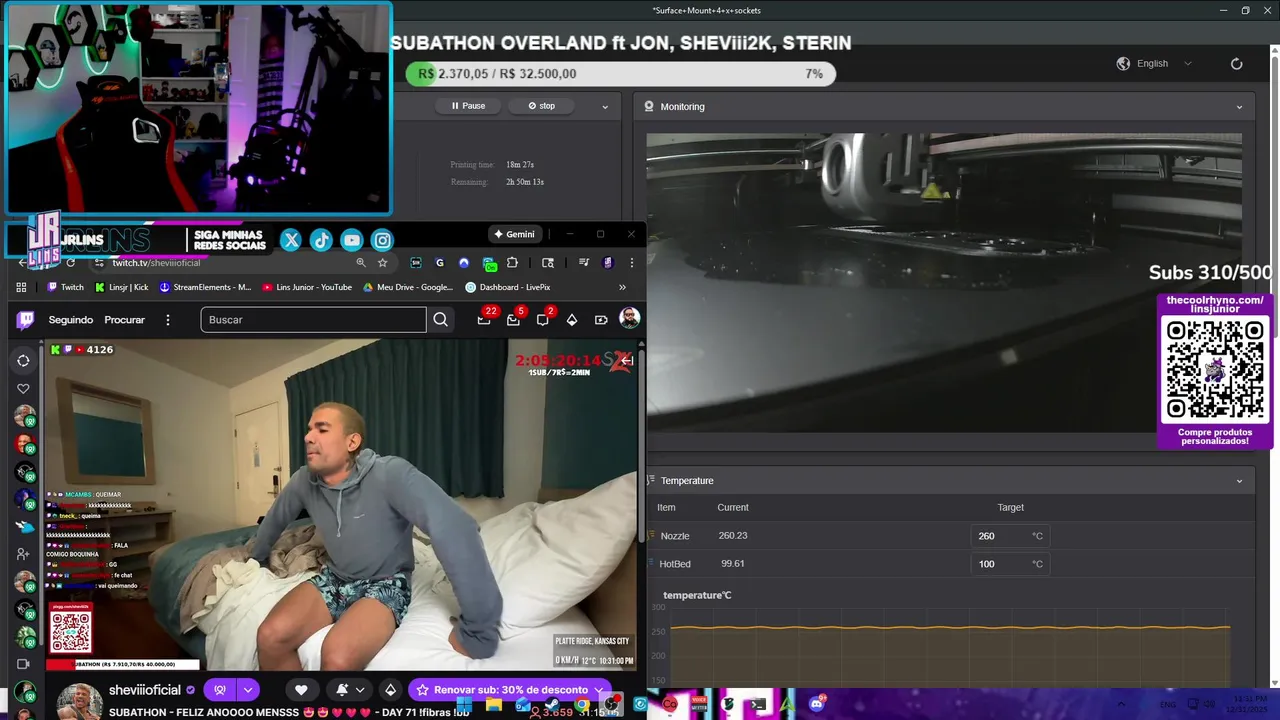Open the StreamElements bookmark
The width and height of the screenshot is (1280, 720).
pos(205,287)
